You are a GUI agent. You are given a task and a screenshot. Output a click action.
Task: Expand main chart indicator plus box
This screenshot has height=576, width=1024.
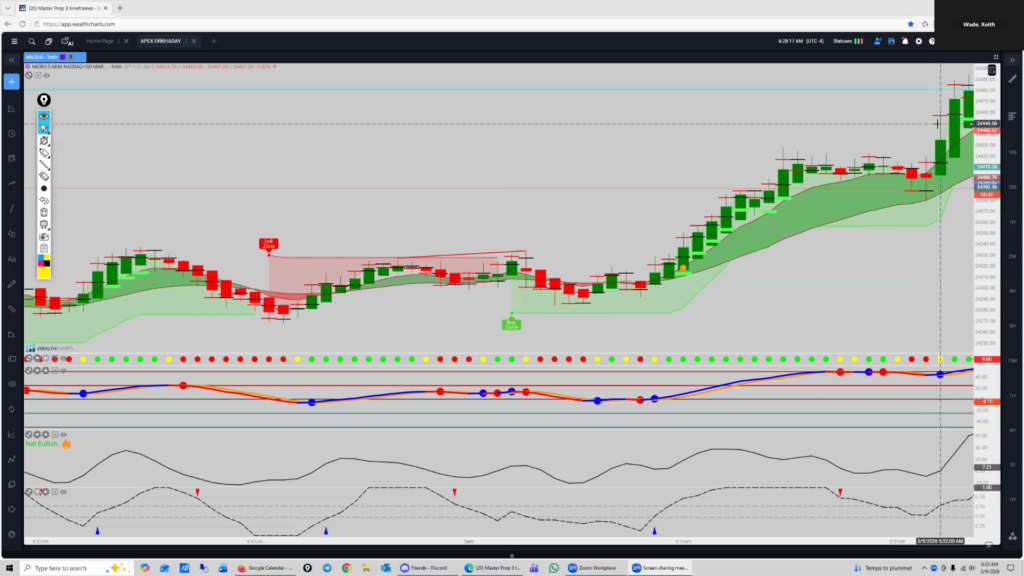(38, 75)
